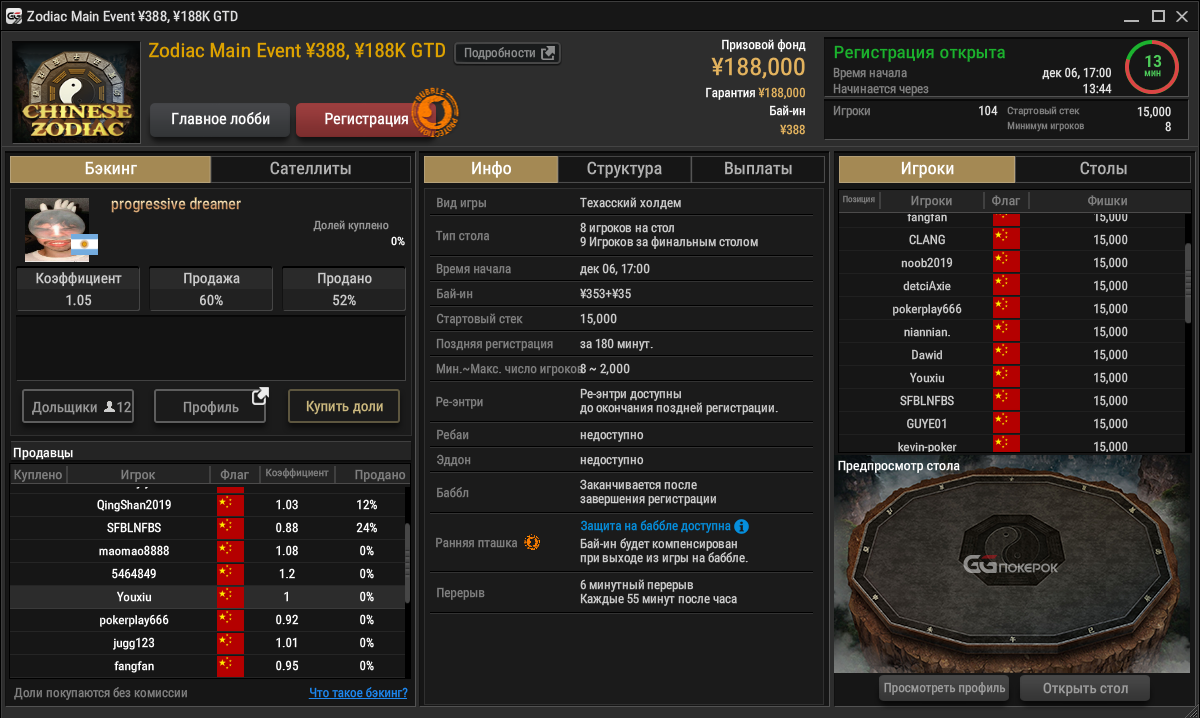Open the Выплаты payouts tab

pos(758,169)
